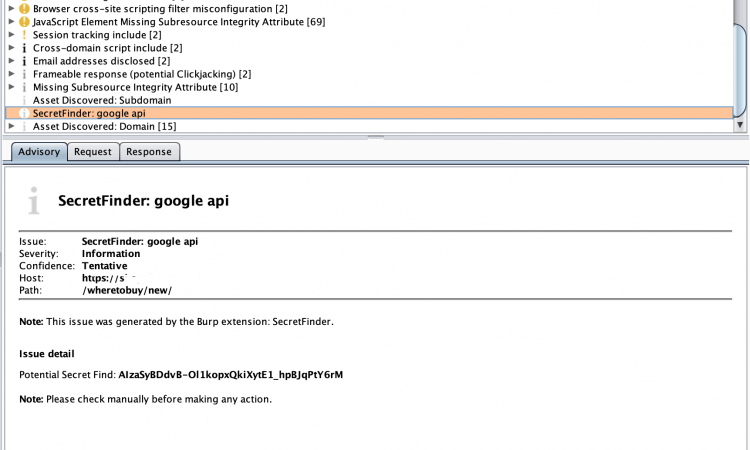The height and width of the screenshot is (450, 750).
Task: Select Browser cross-site scripting filter misconfiguration issue
Action: point(160,9)
